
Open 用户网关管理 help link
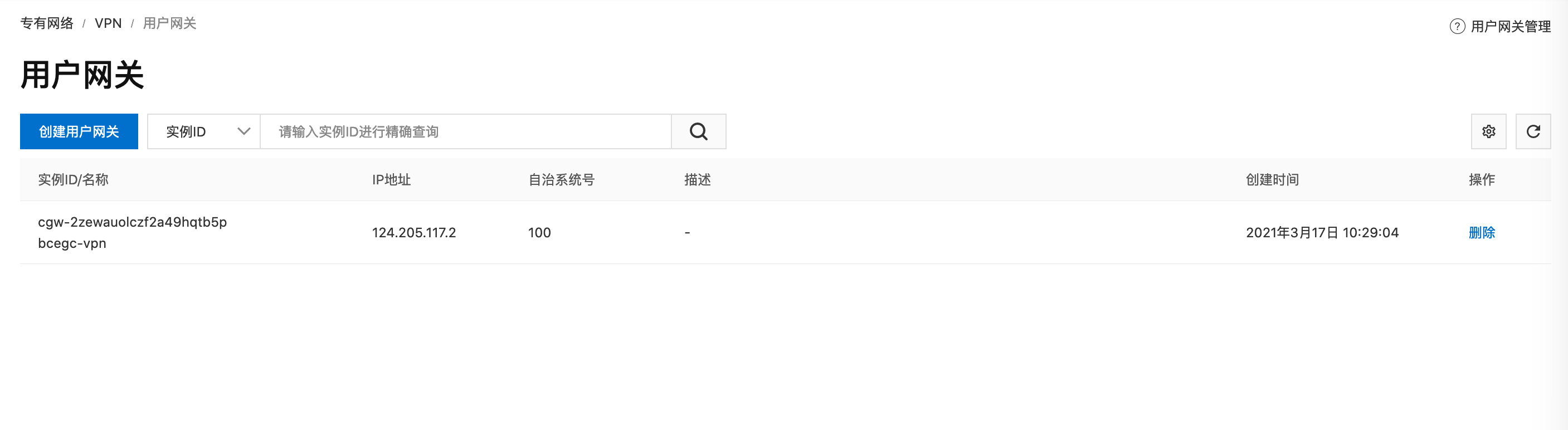(x=1510, y=26)
